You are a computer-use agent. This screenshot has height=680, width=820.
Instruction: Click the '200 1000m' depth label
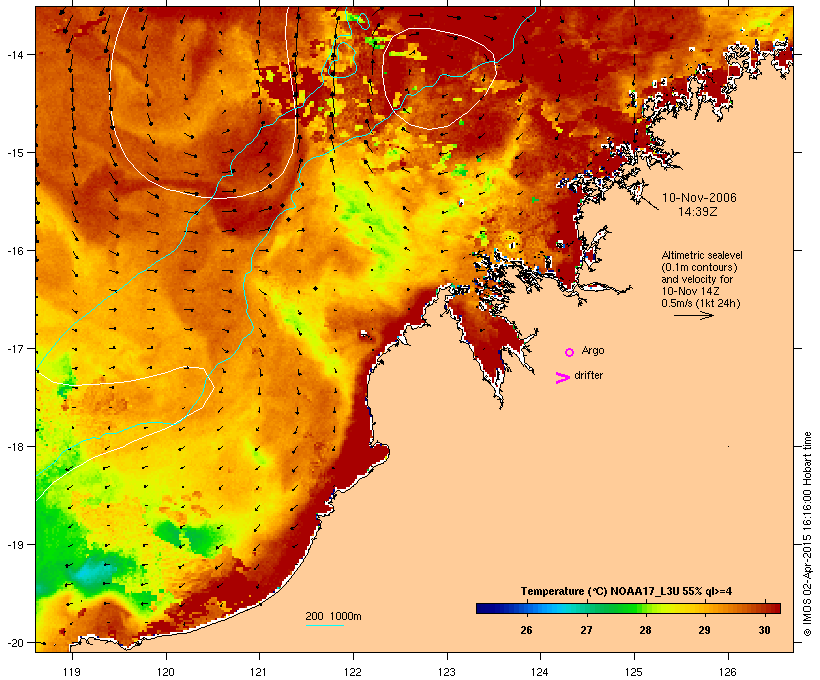pyautogui.click(x=333, y=616)
